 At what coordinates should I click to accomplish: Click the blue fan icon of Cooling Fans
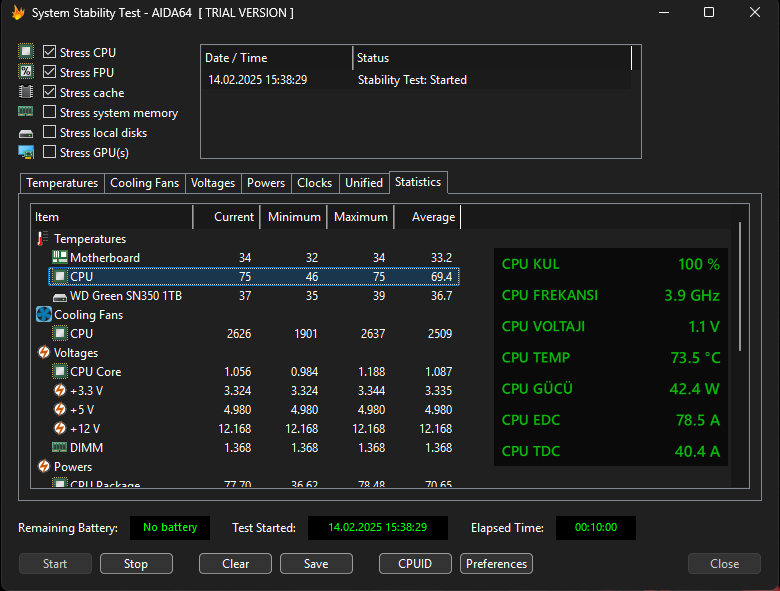(x=44, y=314)
